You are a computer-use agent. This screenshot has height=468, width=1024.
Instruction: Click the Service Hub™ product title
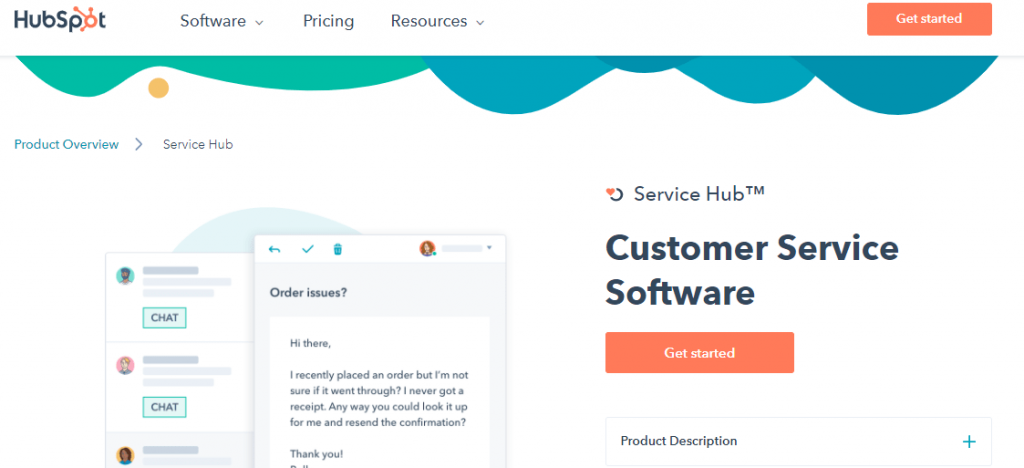699,194
